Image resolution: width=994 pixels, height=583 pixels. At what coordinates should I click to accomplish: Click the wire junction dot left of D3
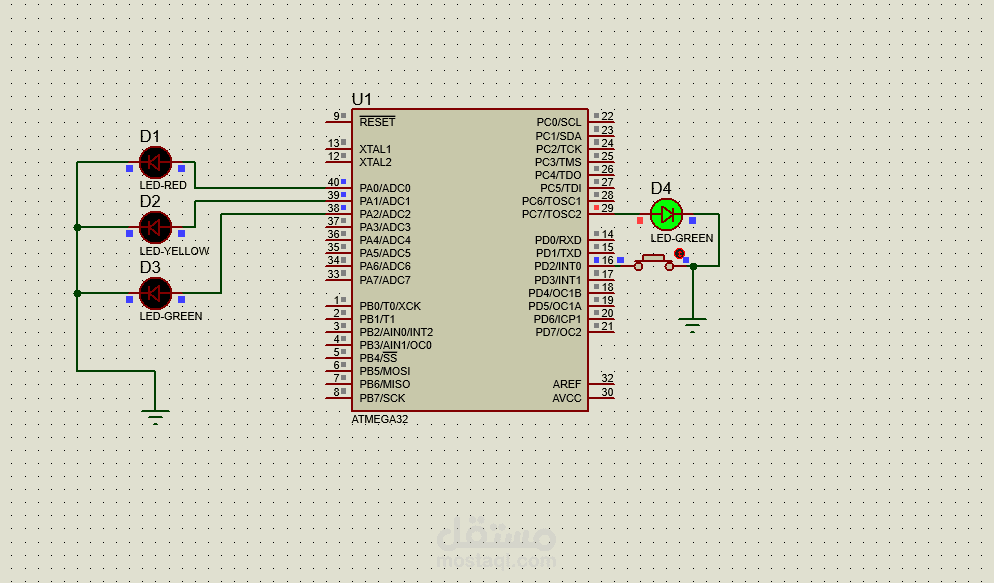pyautogui.click(x=77, y=293)
